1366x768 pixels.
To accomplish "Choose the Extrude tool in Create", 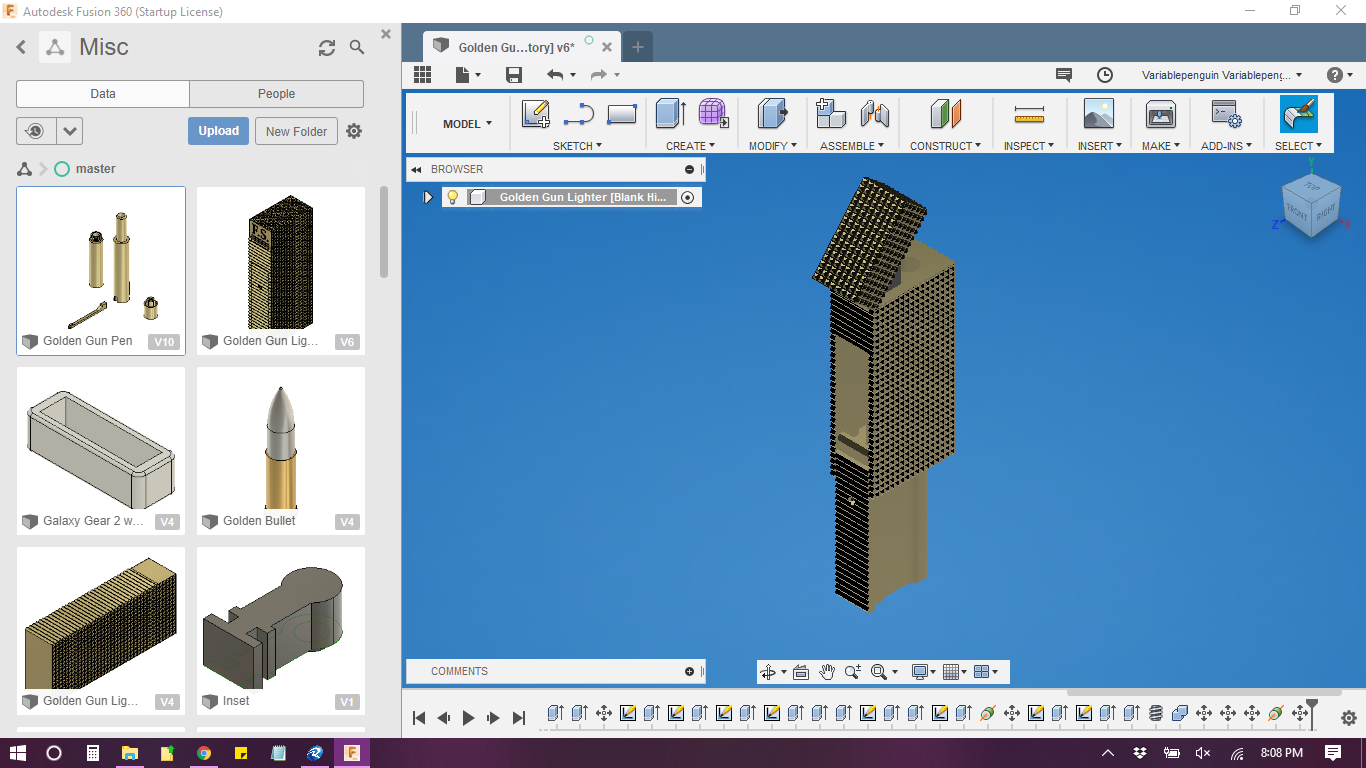I will pyautogui.click(x=670, y=113).
